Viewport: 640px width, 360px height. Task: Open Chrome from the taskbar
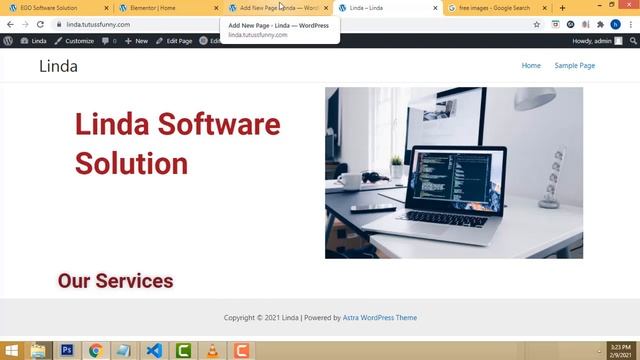pos(96,351)
